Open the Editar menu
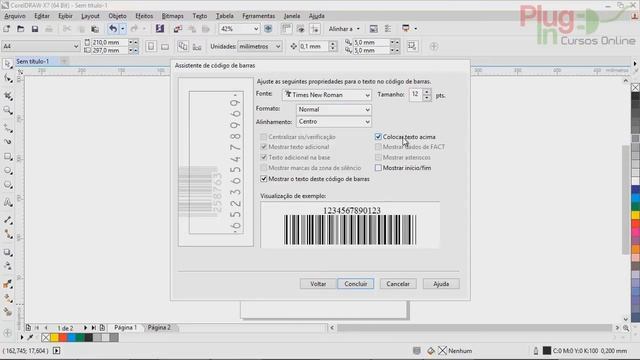Image resolution: width=640 pixels, height=360 pixels. 42,16
